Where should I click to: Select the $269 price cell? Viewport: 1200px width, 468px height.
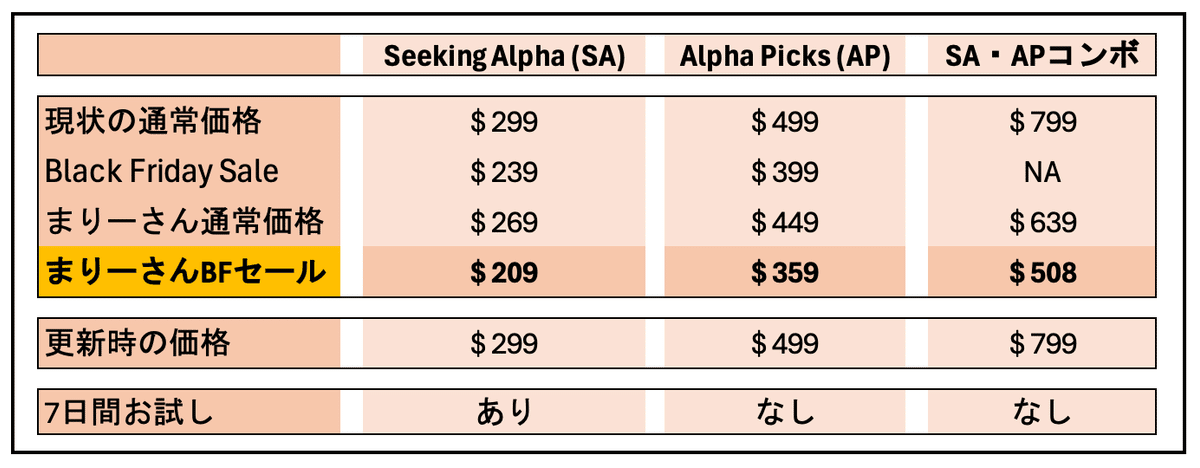coord(504,222)
